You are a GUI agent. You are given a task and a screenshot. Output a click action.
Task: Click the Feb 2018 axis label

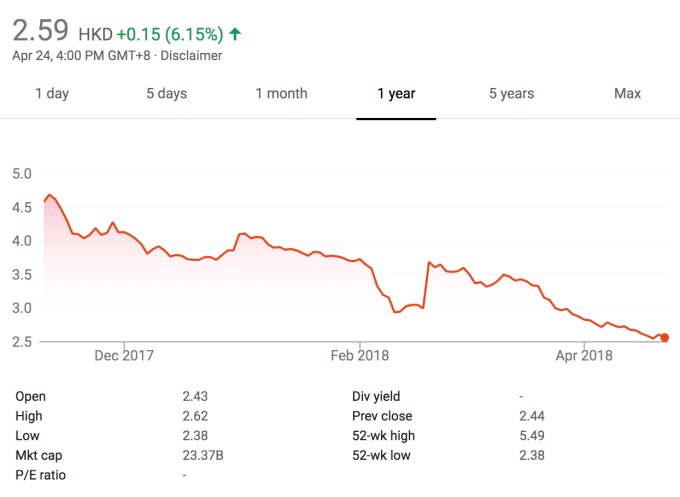tap(358, 355)
